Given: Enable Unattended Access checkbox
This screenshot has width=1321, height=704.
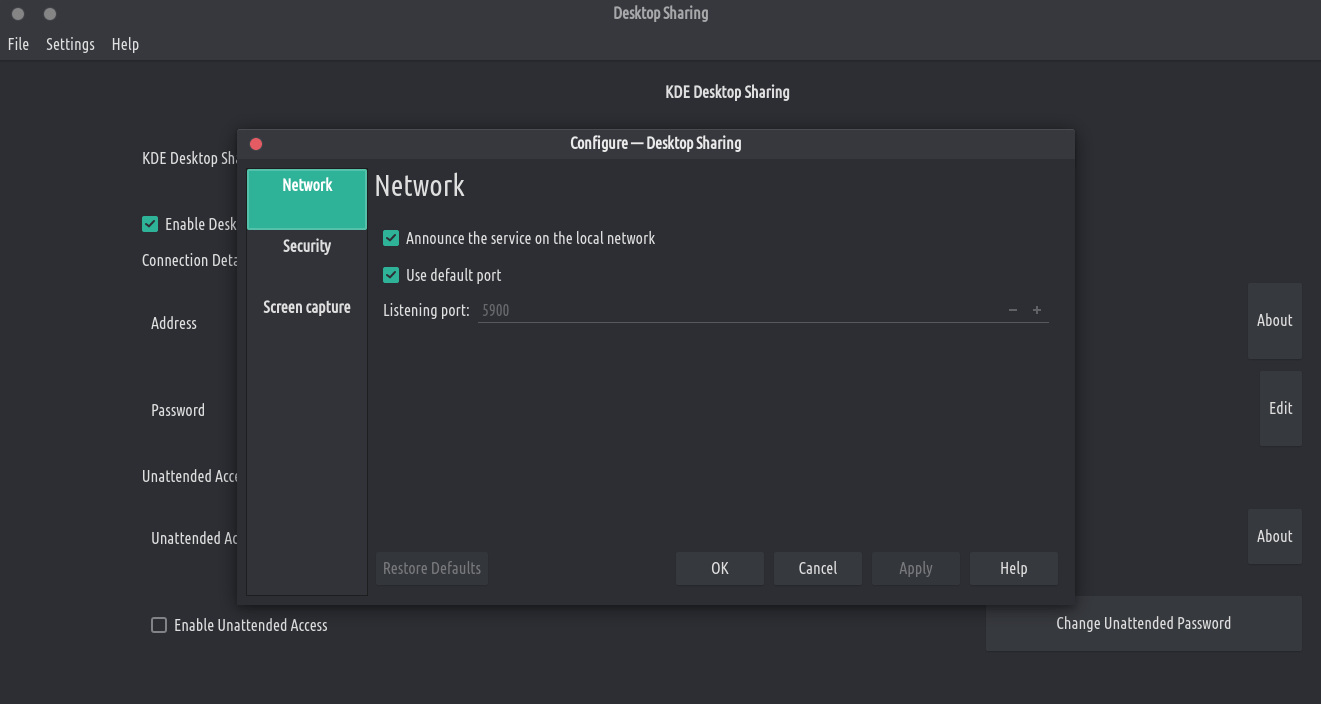Looking at the screenshot, I should point(159,625).
